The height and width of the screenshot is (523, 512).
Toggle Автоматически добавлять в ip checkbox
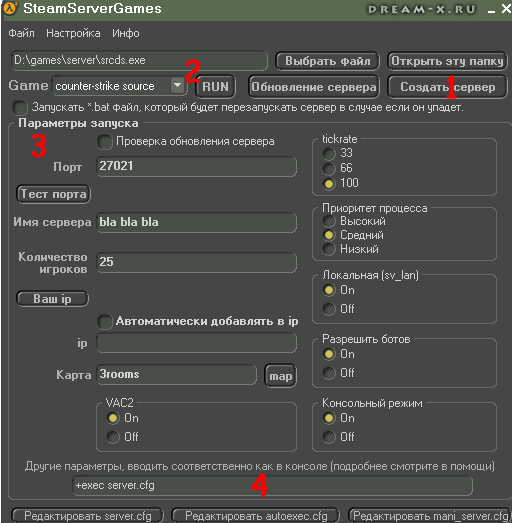pyautogui.click(x=105, y=322)
